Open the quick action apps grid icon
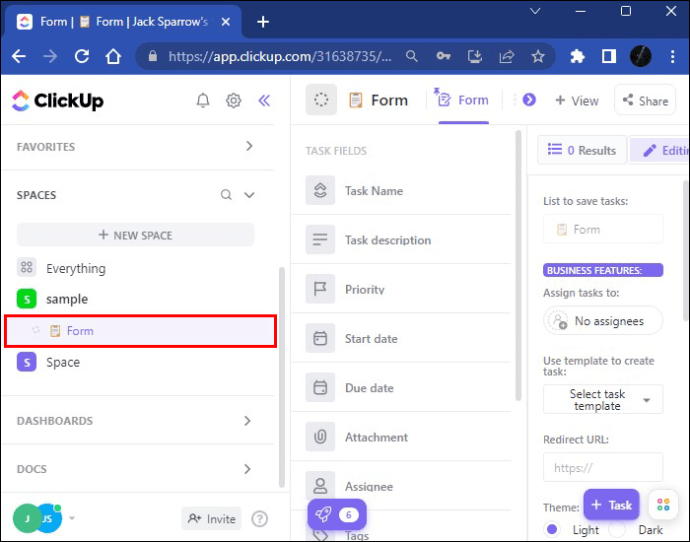The width and height of the screenshot is (690, 542). tap(663, 505)
